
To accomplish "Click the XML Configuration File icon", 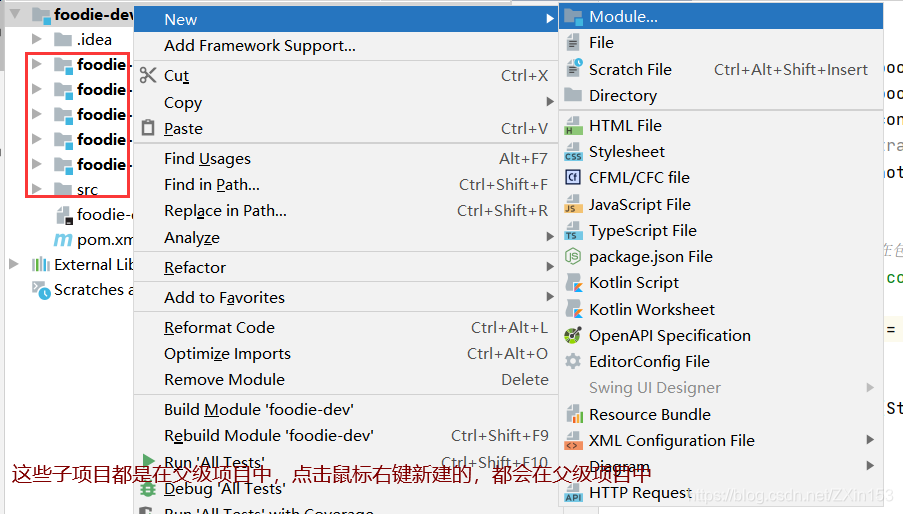I will [x=573, y=440].
